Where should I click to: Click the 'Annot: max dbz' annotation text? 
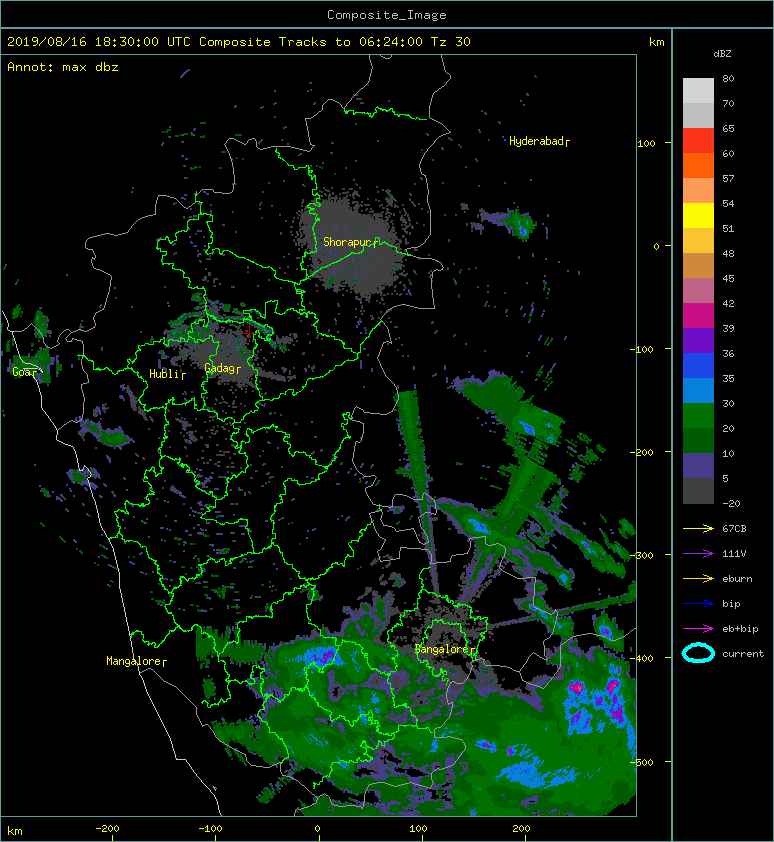click(x=63, y=67)
